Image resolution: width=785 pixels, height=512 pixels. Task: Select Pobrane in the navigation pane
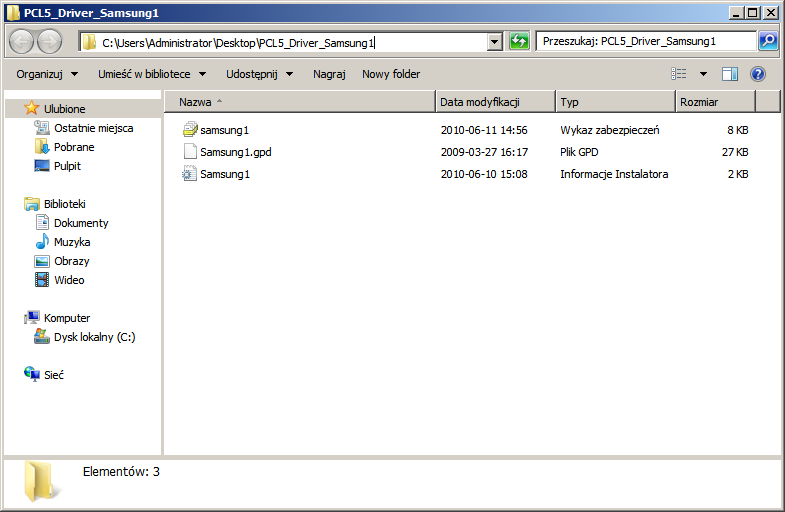click(74, 147)
